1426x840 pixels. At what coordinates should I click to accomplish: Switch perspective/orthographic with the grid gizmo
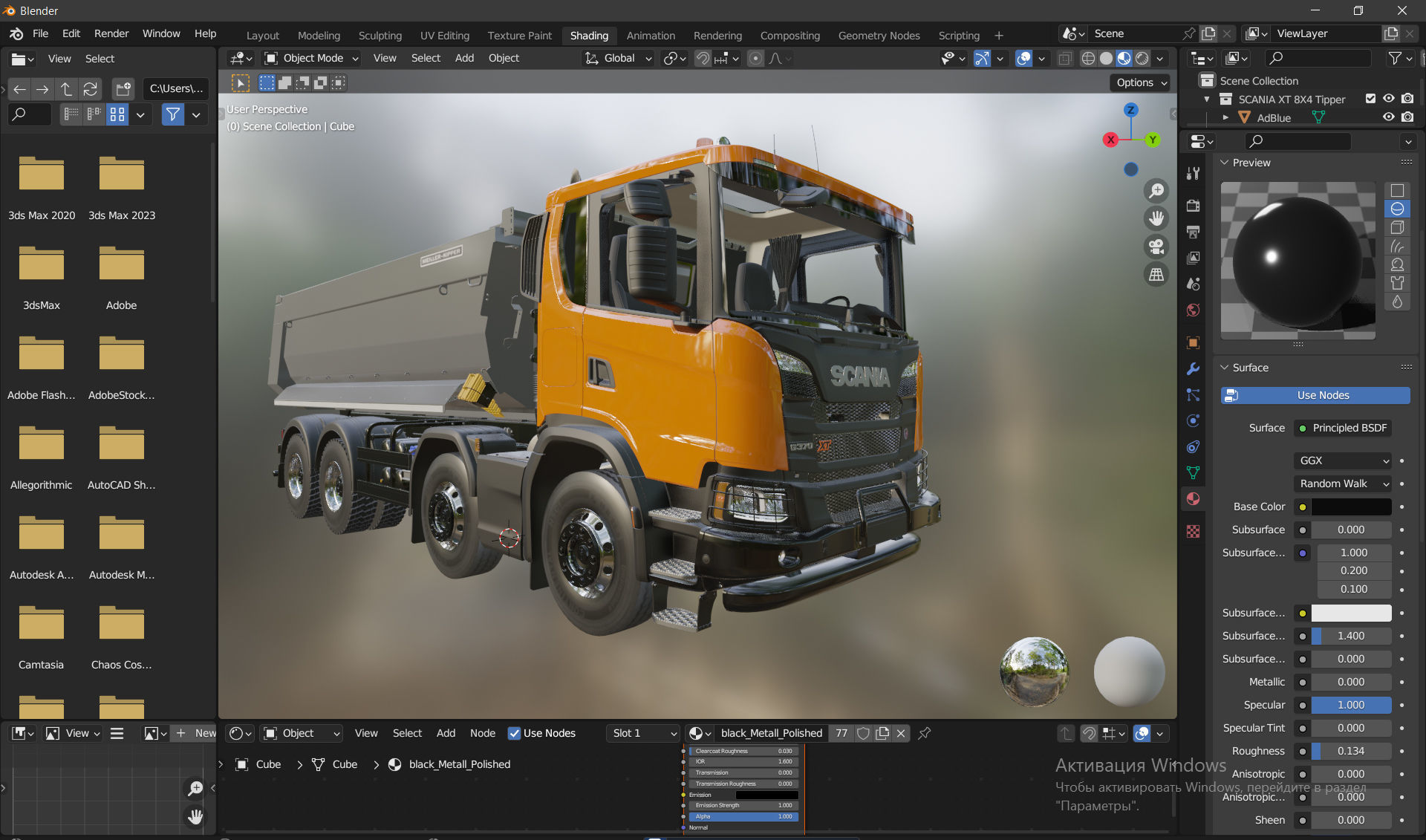1156,275
